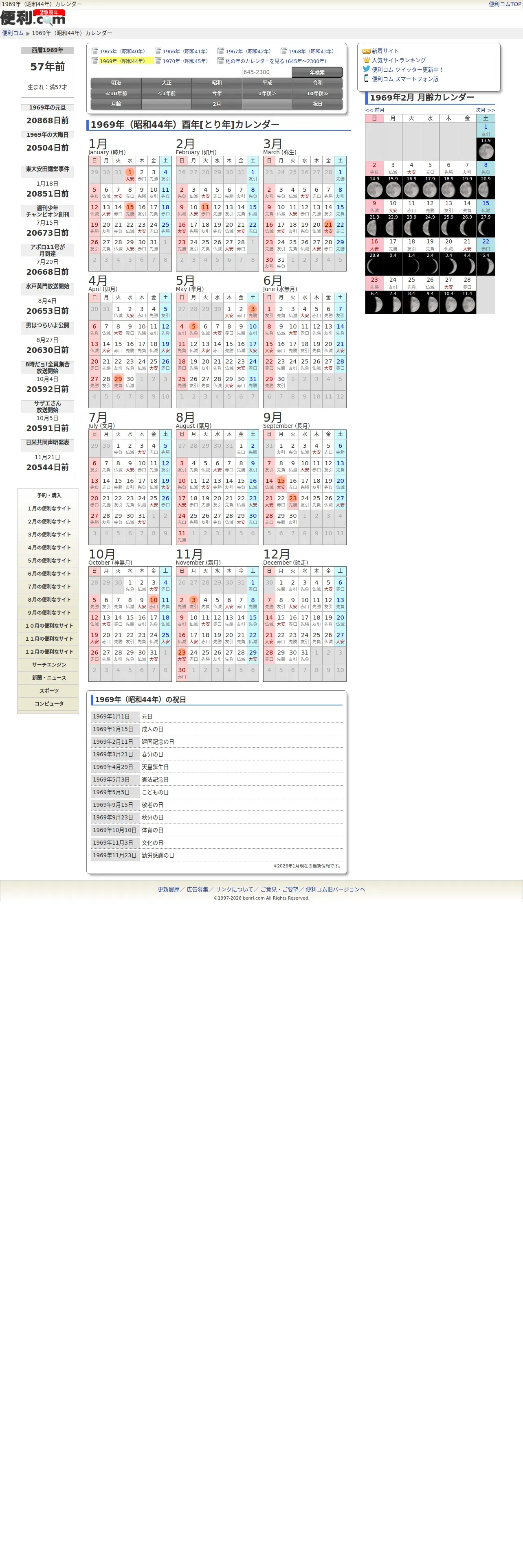Click the smartphone icon beside スマートフォン版
Screen dimensions: 523x1568
(x=367, y=78)
